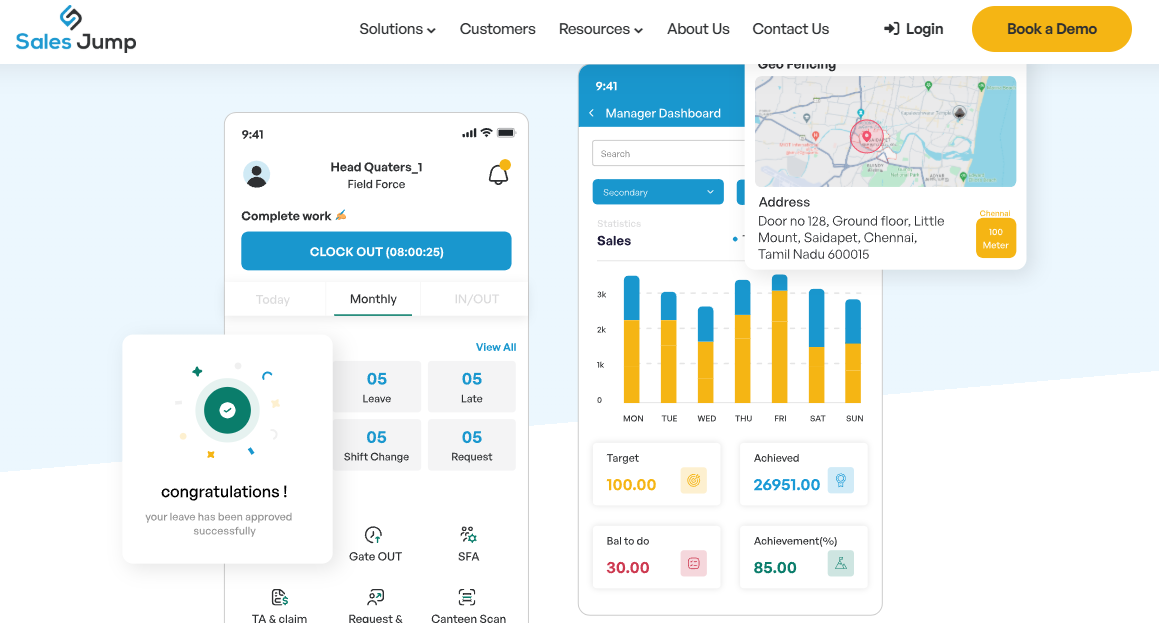Click the signal strength icon in phone status bar
1159x623 pixels.
(x=469, y=133)
